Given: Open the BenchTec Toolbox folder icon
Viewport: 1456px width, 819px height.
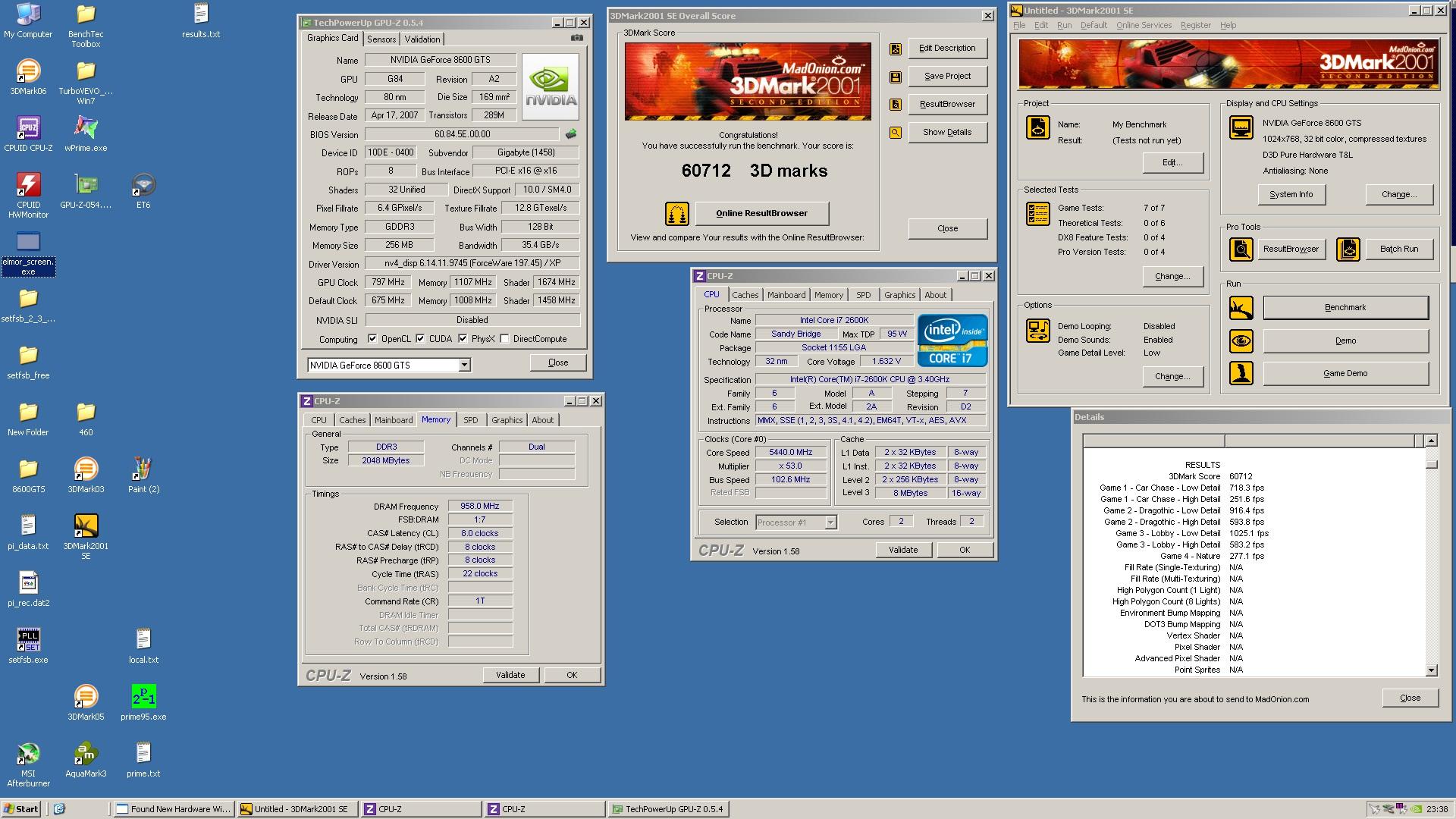Looking at the screenshot, I should point(86,25).
